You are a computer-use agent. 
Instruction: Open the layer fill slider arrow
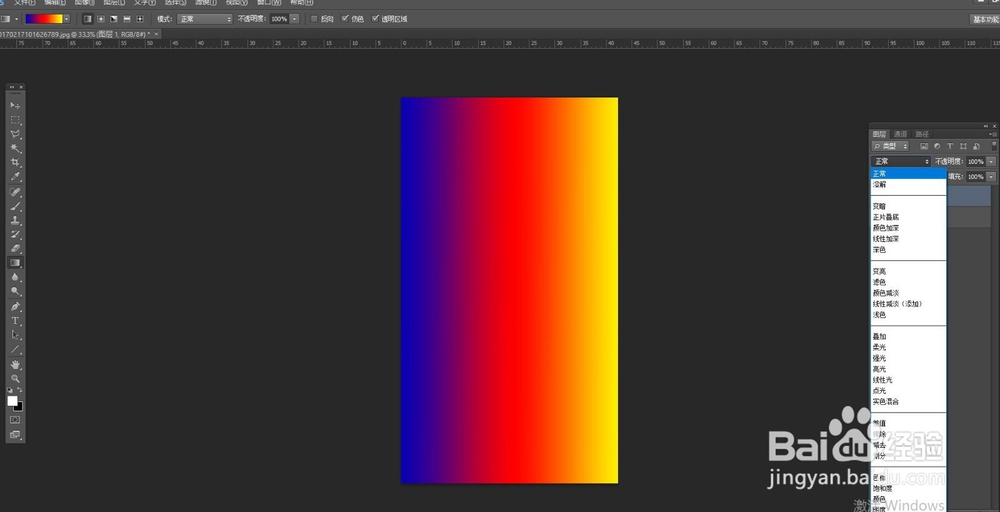tap(991, 177)
